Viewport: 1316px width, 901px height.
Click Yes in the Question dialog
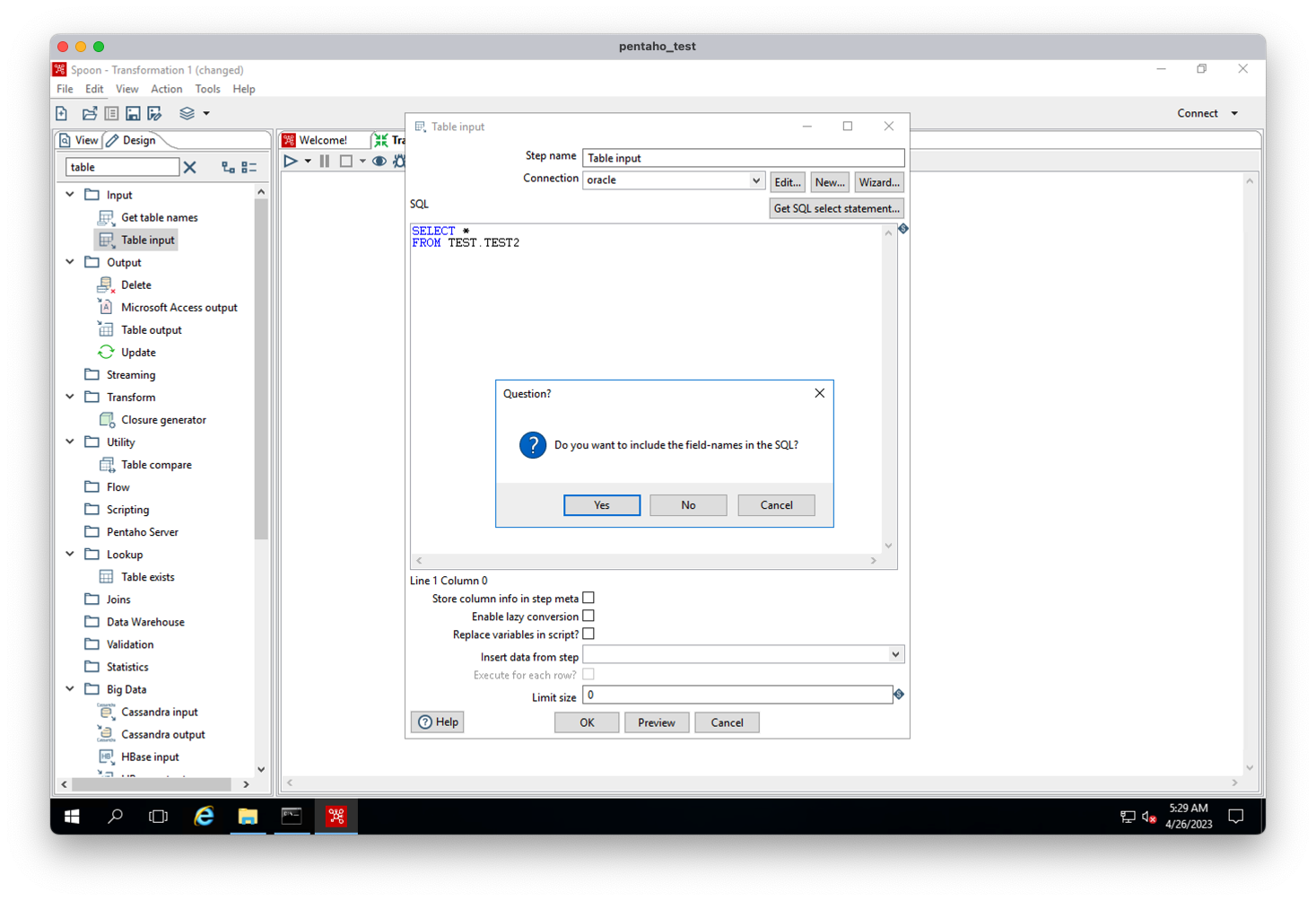[602, 505]
